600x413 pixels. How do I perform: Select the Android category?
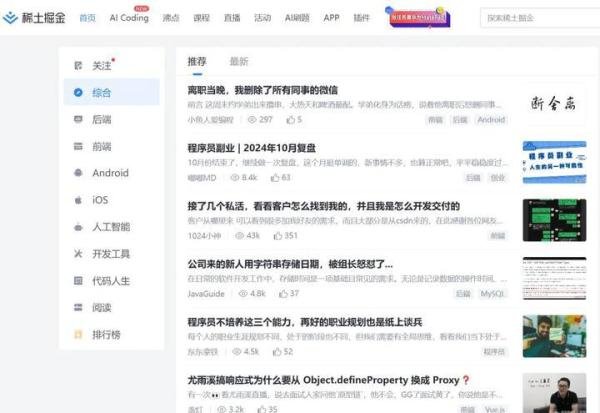pyautogui.click(x=112, y=173)
